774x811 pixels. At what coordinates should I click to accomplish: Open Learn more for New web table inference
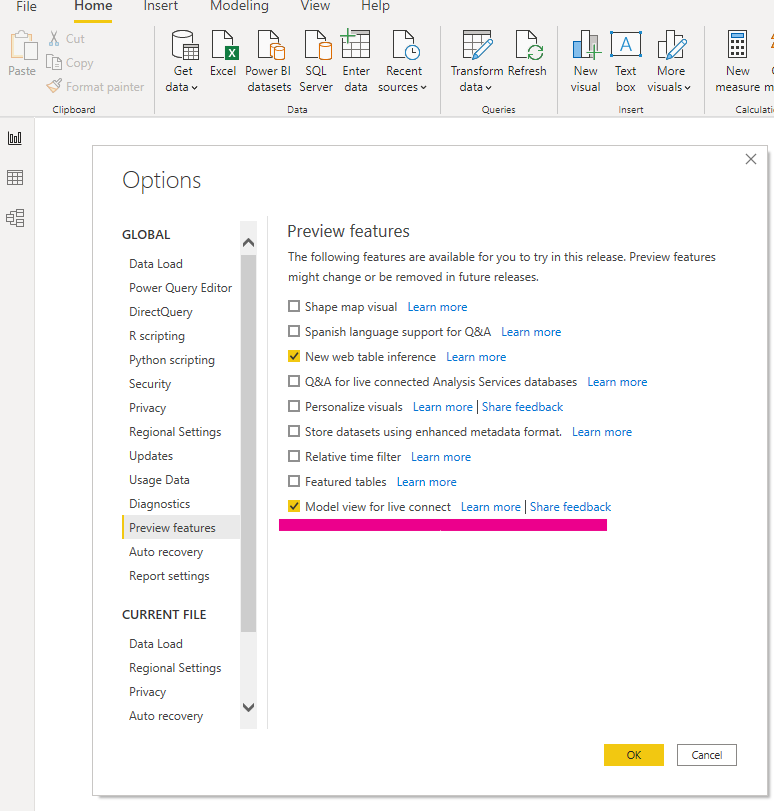coord(476,357)
